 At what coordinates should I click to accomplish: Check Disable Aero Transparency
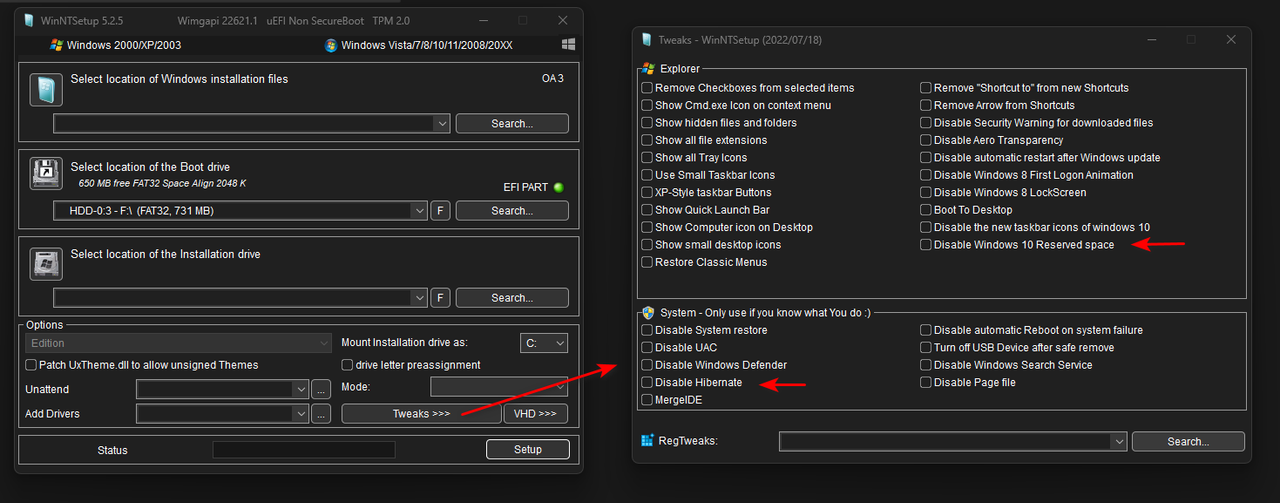[x=926, y=140]
